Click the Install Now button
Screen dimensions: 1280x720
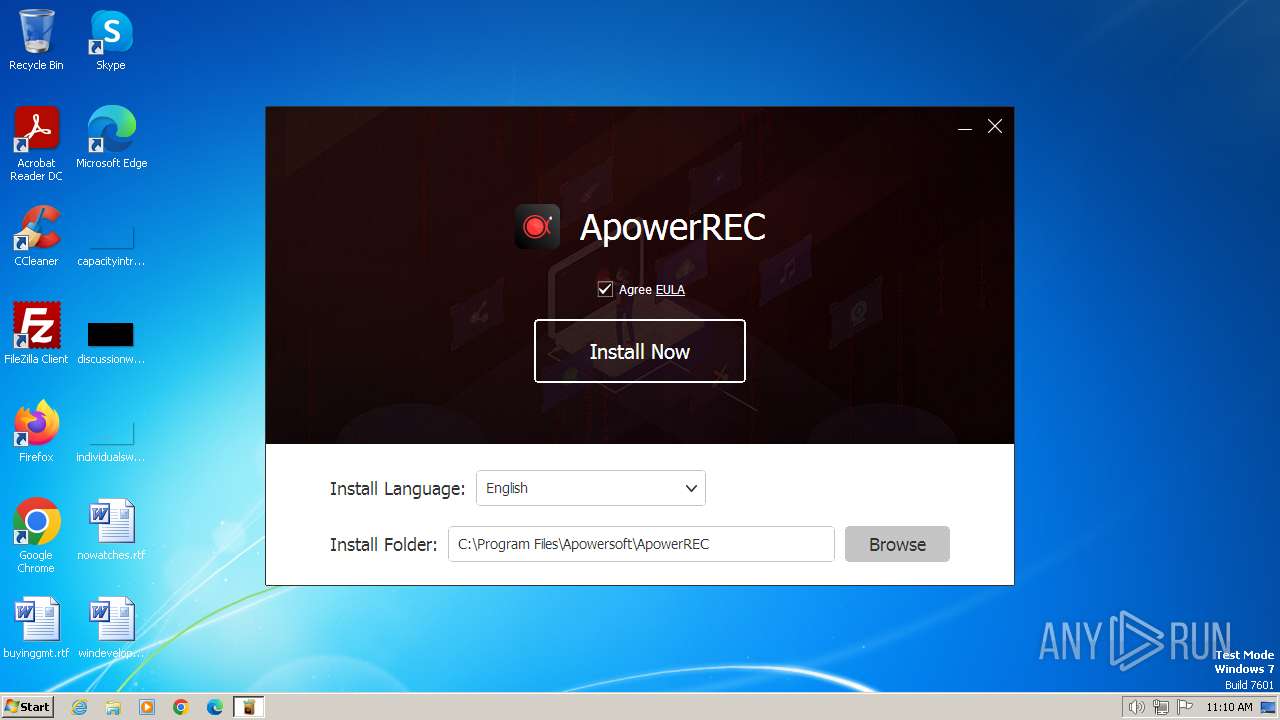point(640,351)
